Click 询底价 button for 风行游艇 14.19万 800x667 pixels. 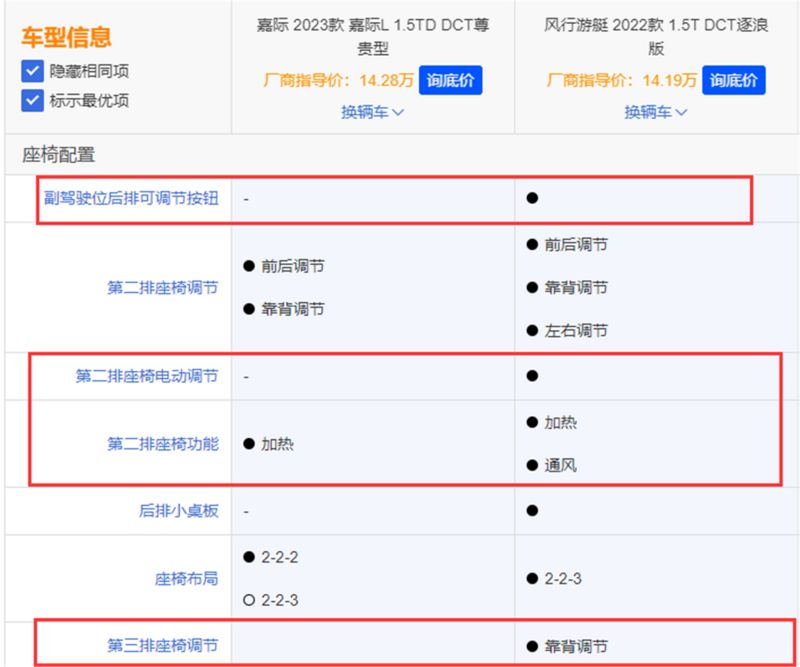pos(734,80)
